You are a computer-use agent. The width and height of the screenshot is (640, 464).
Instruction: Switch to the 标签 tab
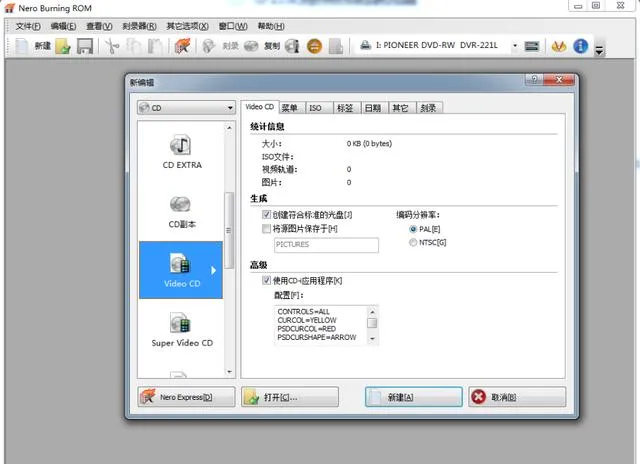point(345,108)
